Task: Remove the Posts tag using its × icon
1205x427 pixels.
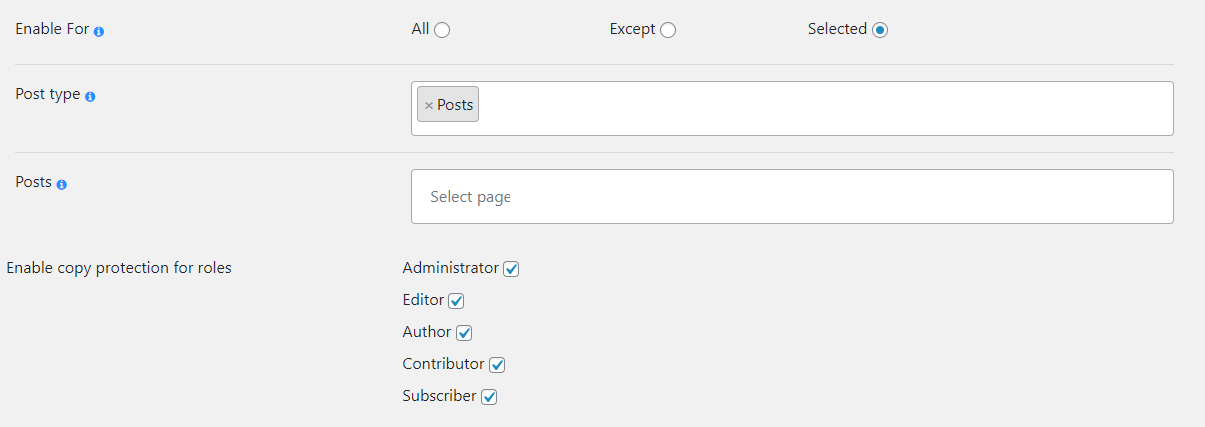Action: [x=429, y=105]
